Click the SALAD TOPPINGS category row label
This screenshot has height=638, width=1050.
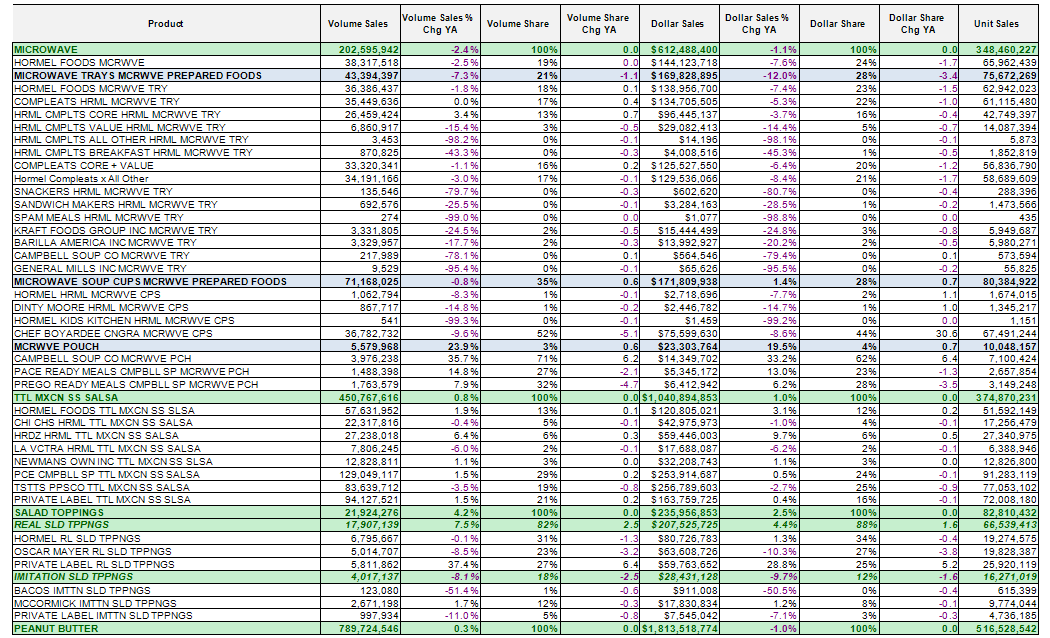(x=57, y=513)
